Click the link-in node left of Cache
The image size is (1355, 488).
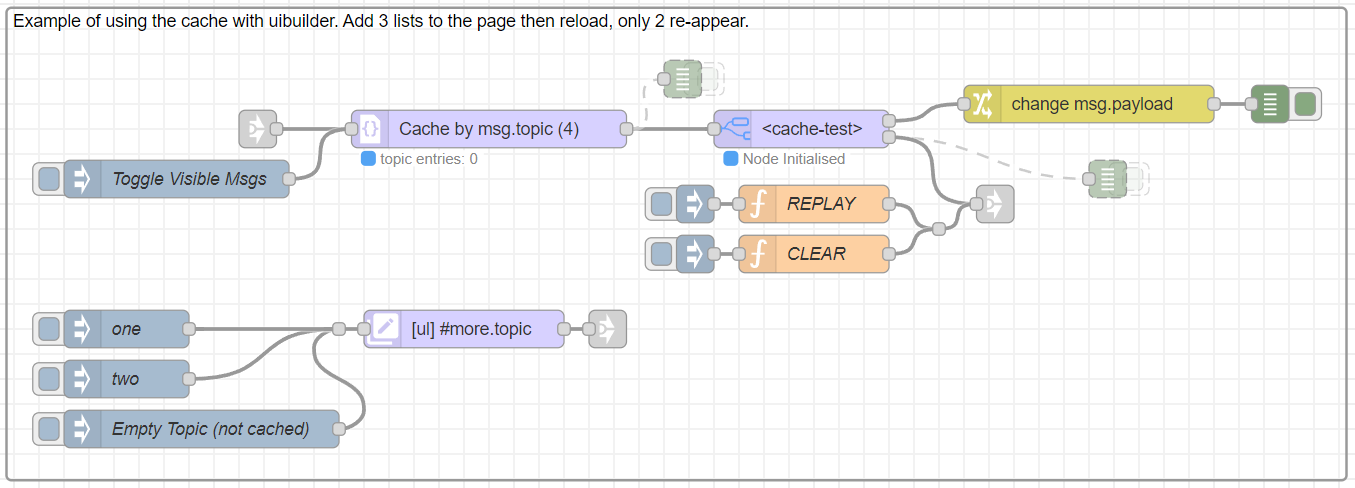[x=257, y=129]
